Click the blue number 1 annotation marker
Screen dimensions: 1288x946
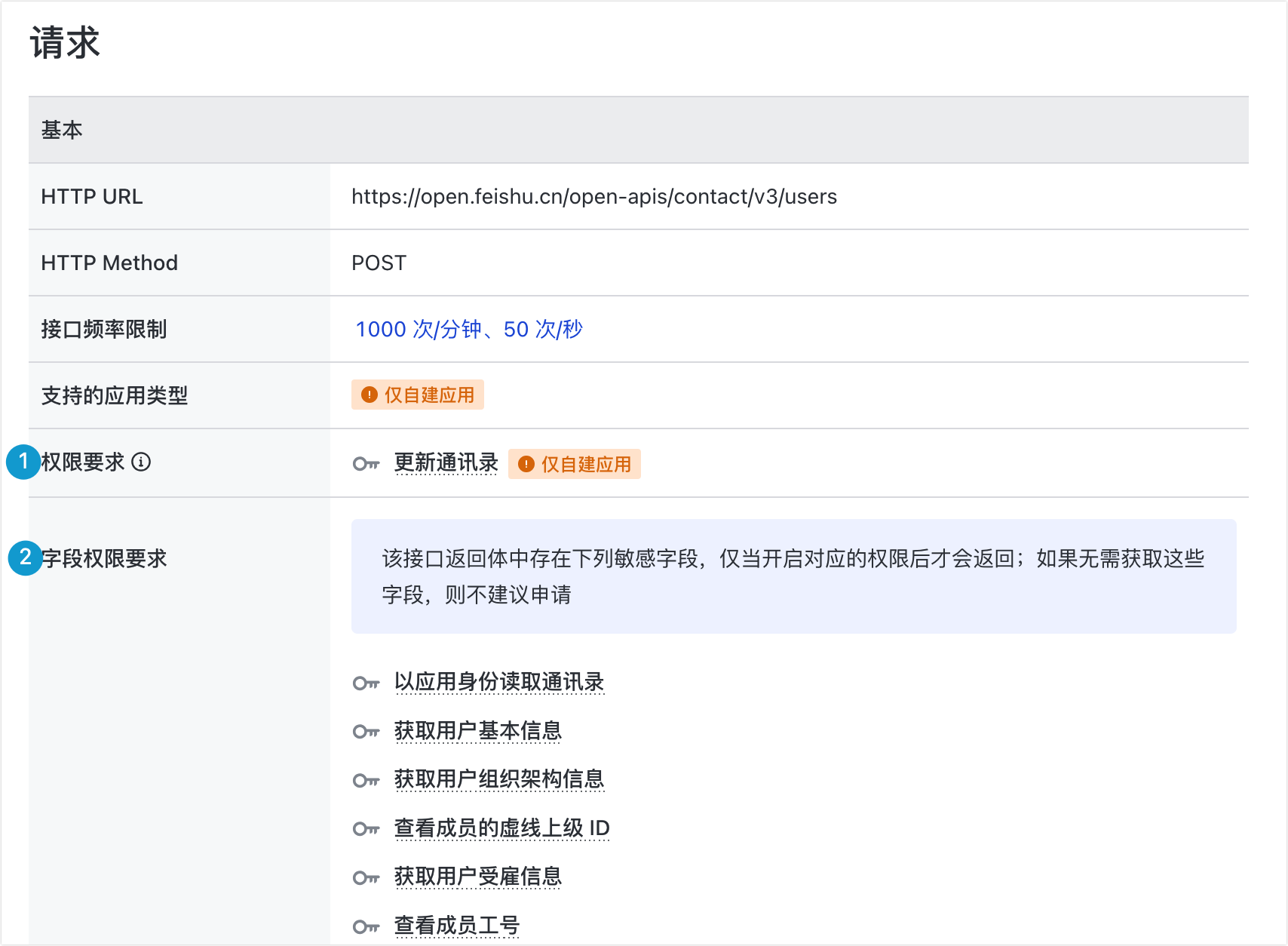(x=23, y=462)
